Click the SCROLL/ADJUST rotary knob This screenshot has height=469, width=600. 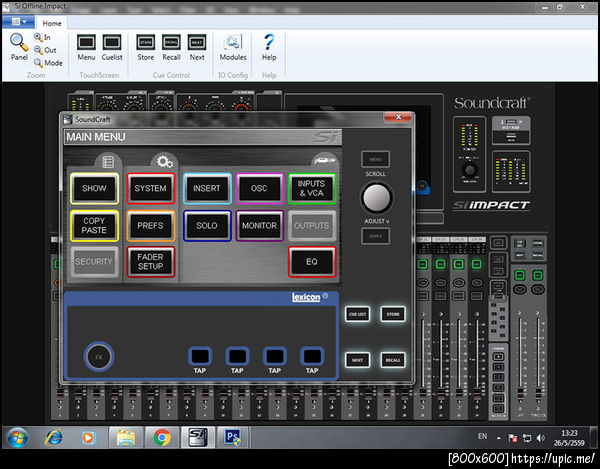pyautogui.click(x=377, y=198)
